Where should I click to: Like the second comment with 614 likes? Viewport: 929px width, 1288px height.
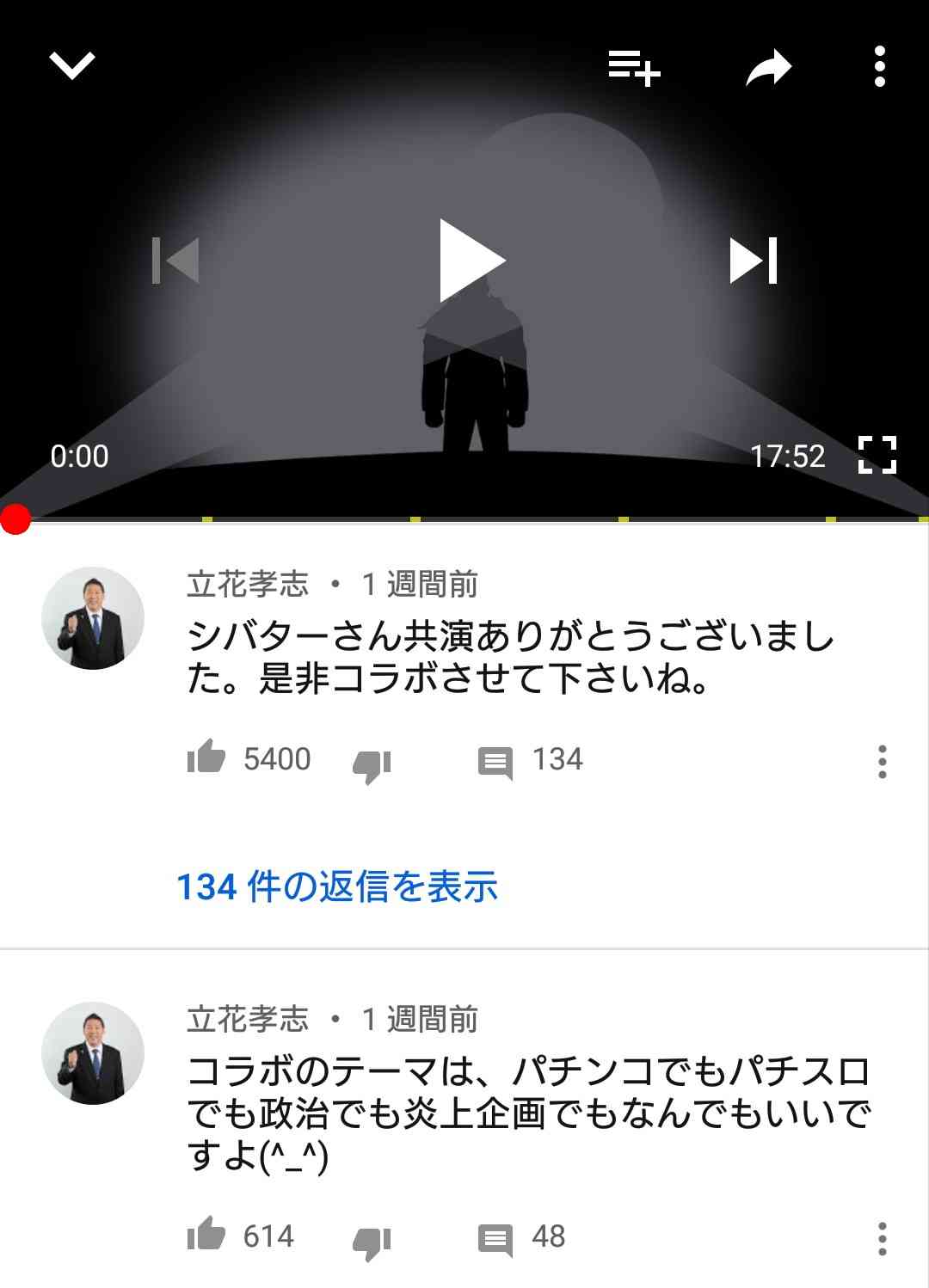click(206, 1234)
